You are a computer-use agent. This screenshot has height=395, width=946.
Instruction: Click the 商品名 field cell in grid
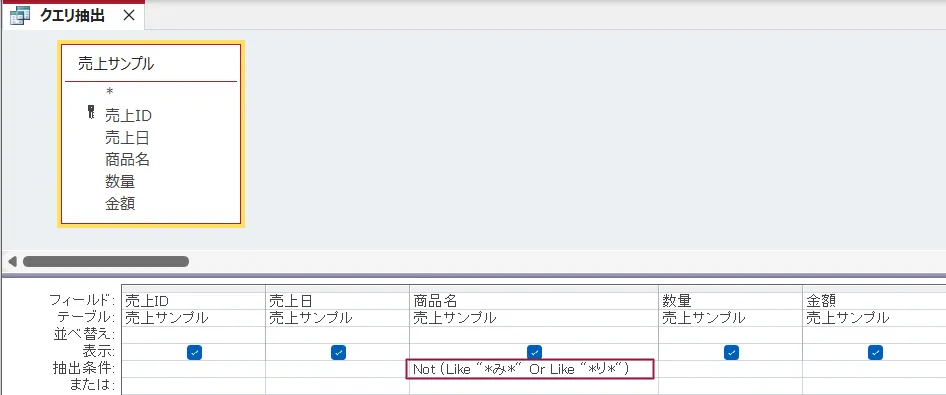click(x=534, y=300)
